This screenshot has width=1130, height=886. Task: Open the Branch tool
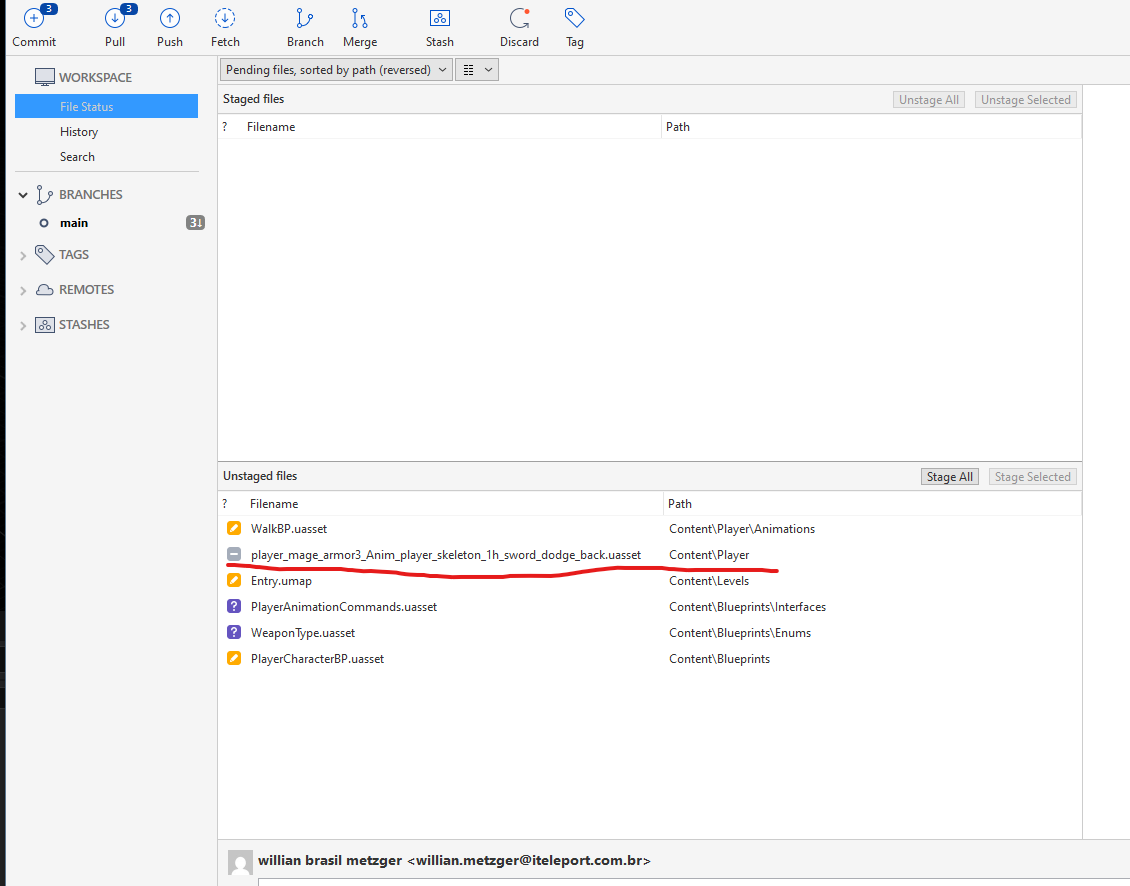(305, 27)
